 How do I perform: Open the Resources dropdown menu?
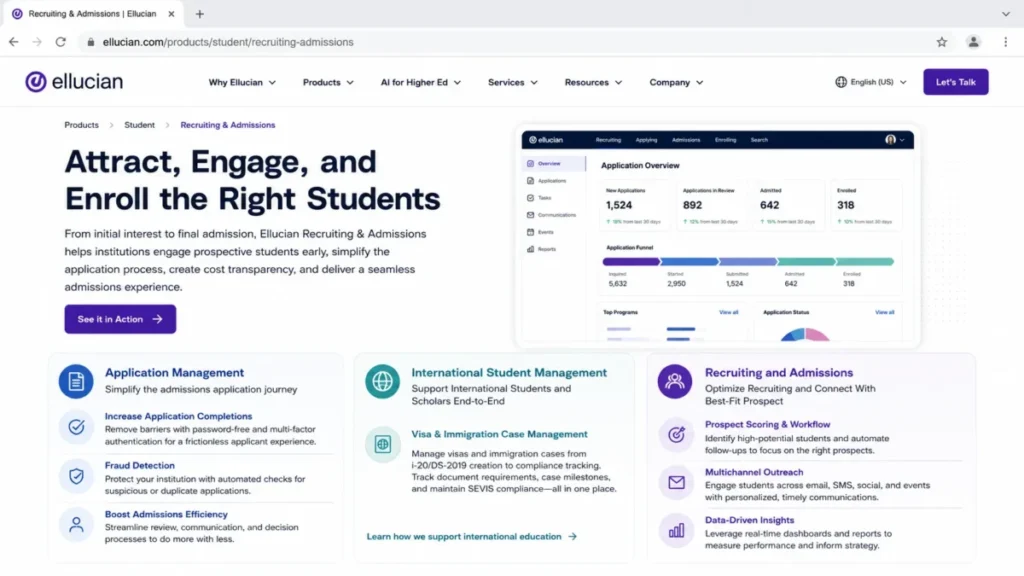click(593, 82)
